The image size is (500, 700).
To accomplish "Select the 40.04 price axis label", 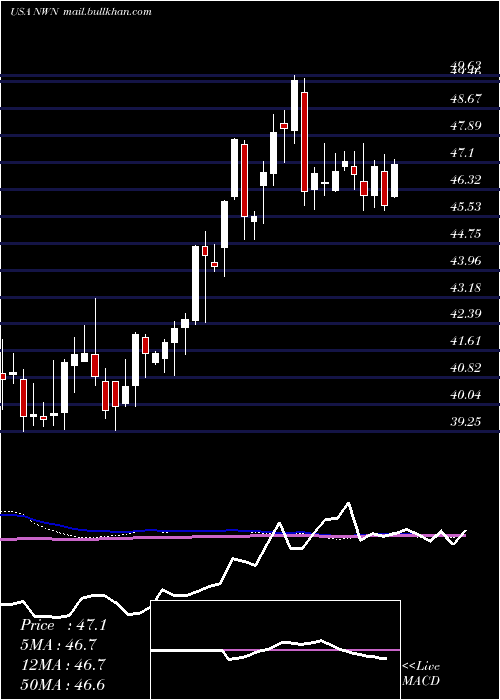I will pyautogui.click(x=466, y=395).
